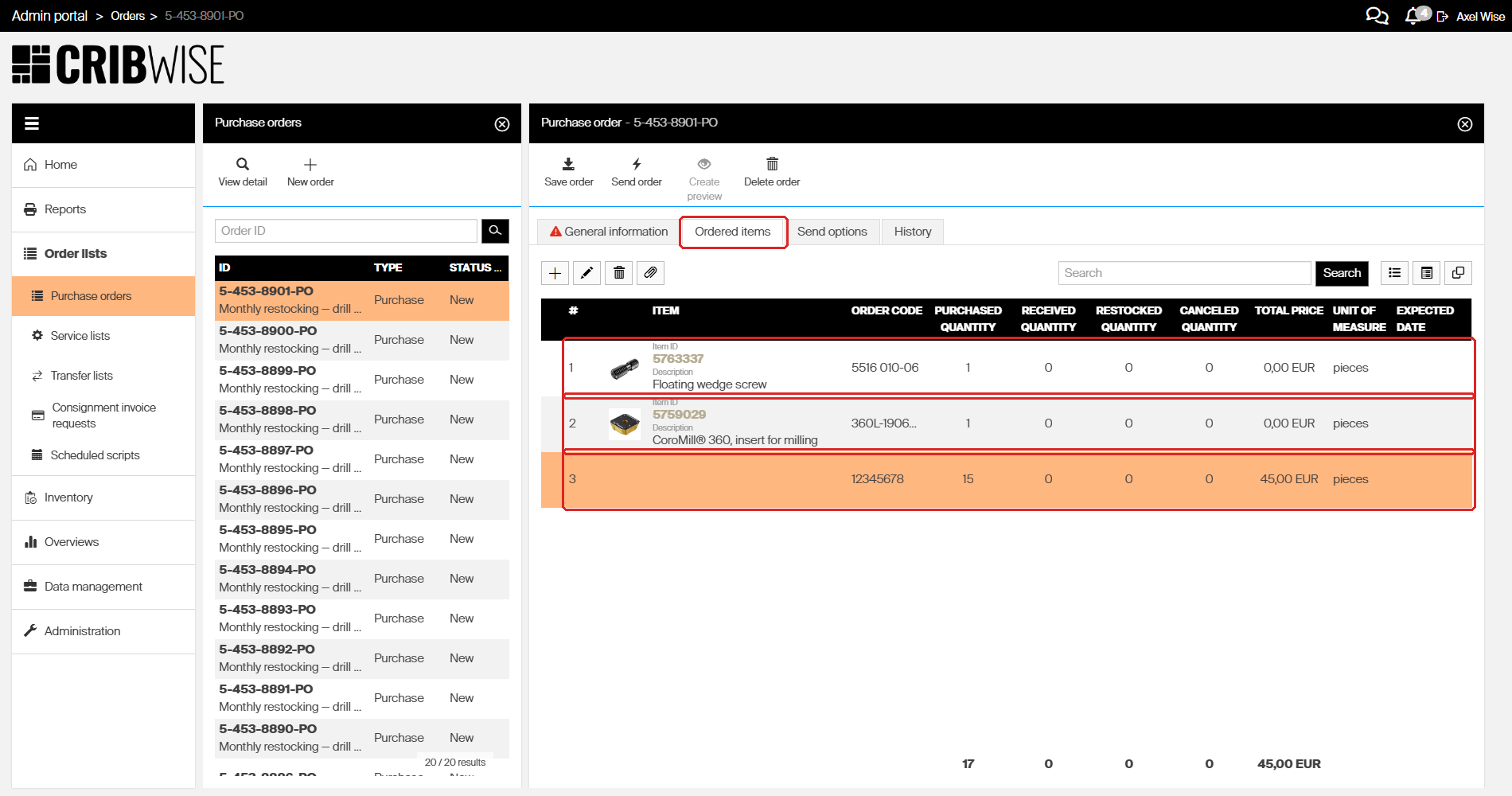This screenshot has width=1512, height=796.
Task: Click the Order ID input field
Action: (345, 231)
